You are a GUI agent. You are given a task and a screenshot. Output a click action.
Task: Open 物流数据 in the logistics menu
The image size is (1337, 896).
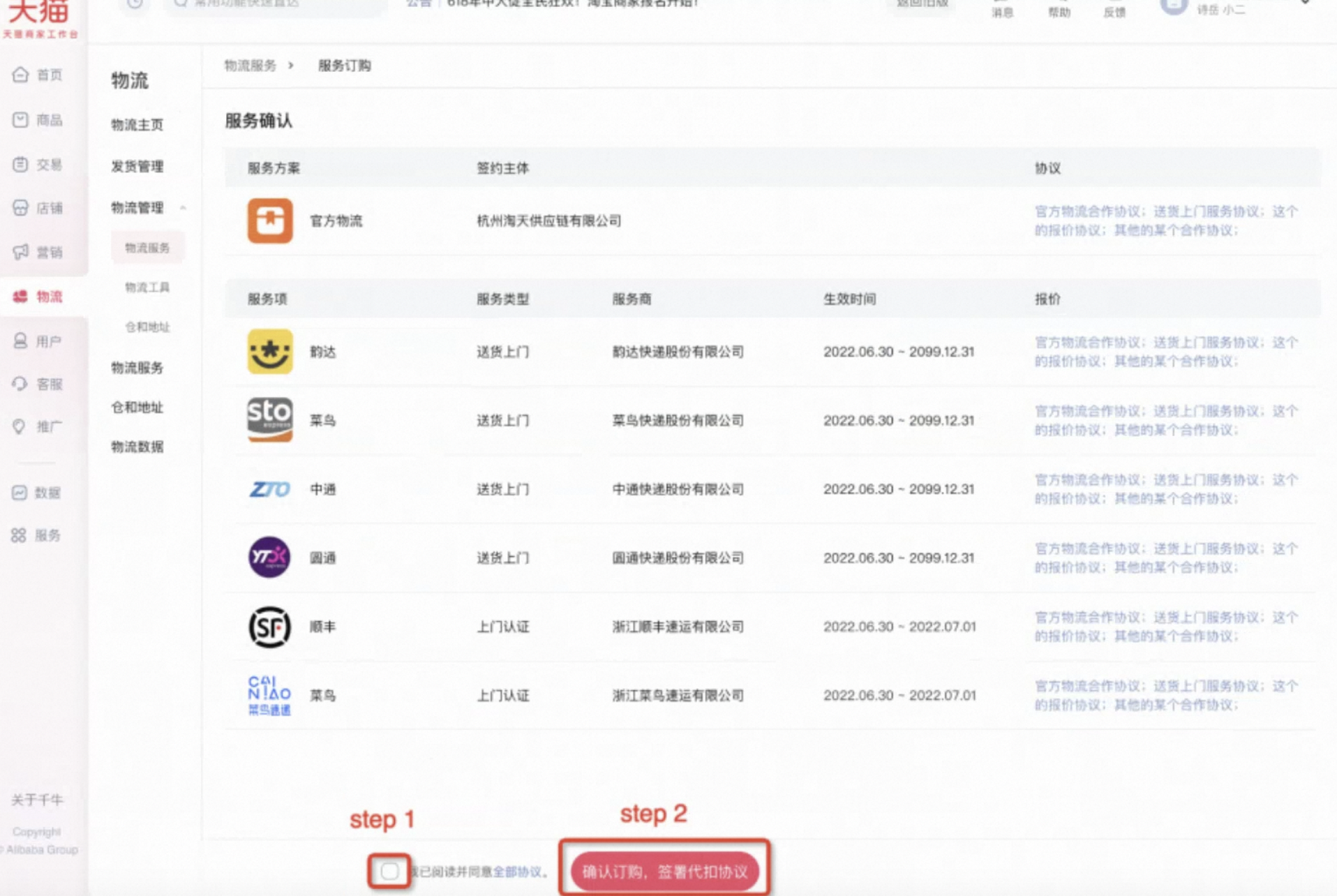click(x=137, y=447)
